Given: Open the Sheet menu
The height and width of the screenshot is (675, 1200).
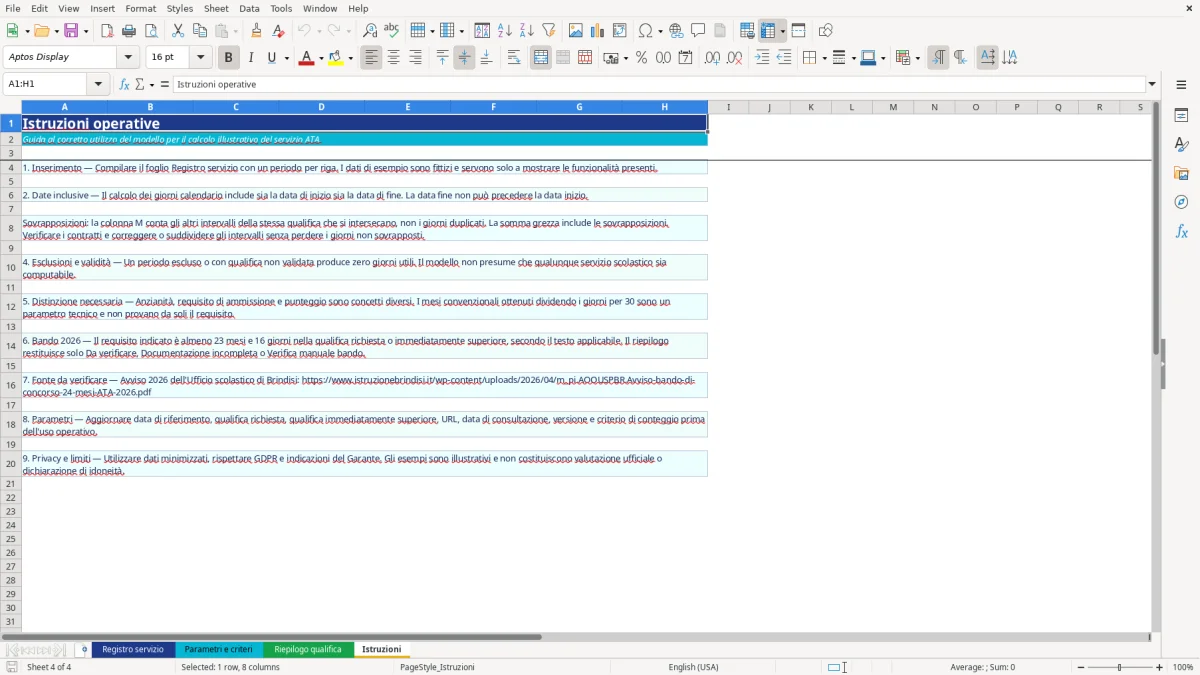Looking at the screenshot, I should 216,8.
